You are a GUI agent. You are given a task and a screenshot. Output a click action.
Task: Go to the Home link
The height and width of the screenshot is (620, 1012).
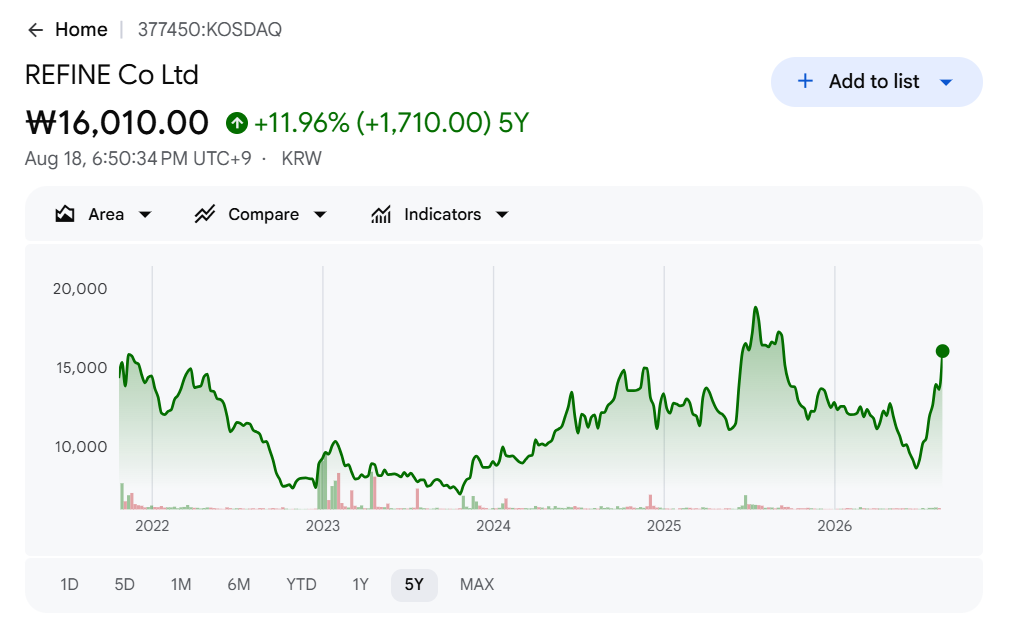[81, 30]
